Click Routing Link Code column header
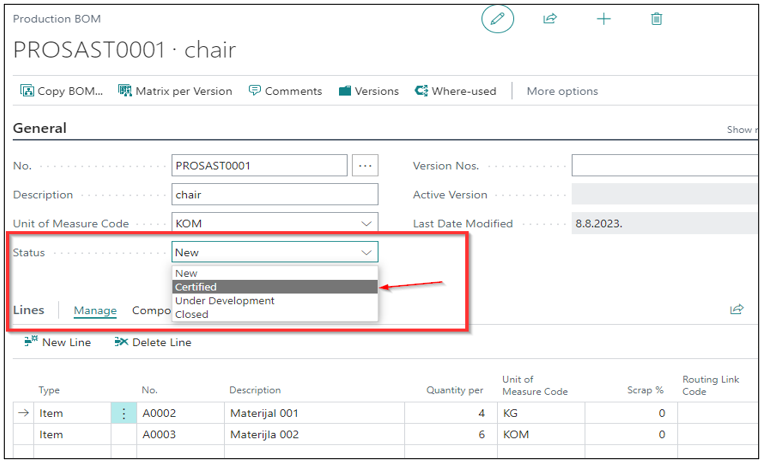This screenshot has width=764, height=464. pyautogui.click(x=710, y=385)
